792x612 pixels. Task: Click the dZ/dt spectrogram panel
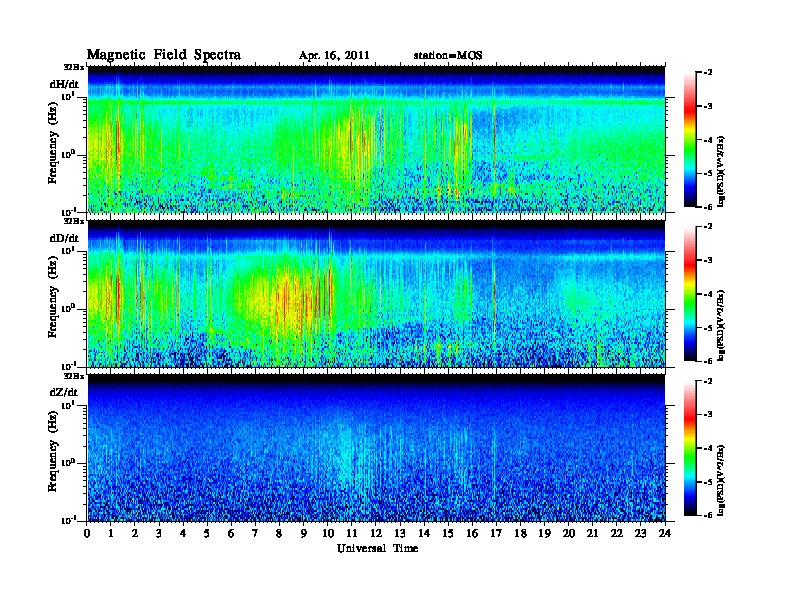coord(376,448)
